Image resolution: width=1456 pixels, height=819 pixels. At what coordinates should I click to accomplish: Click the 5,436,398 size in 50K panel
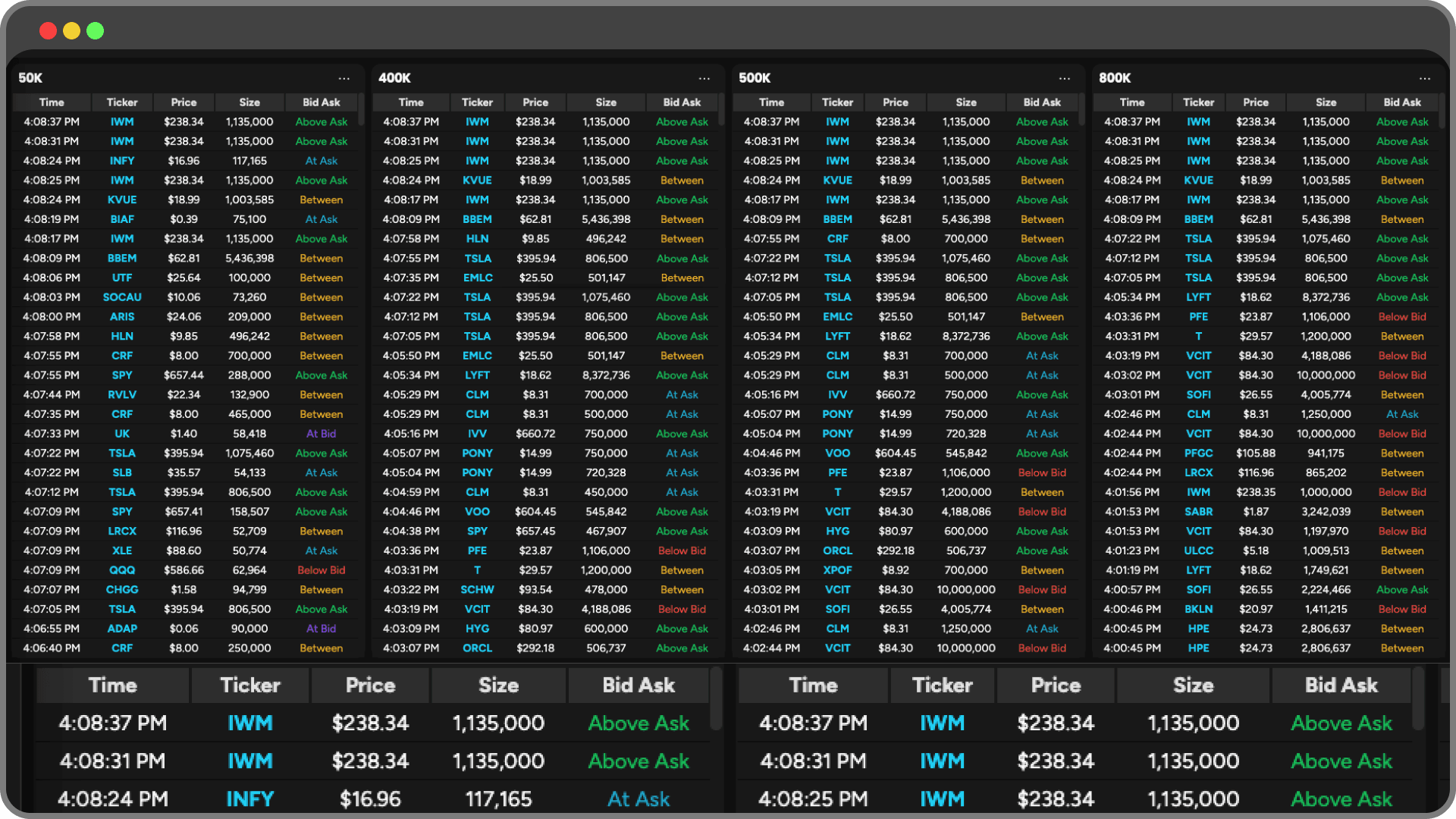coord(249,259)
